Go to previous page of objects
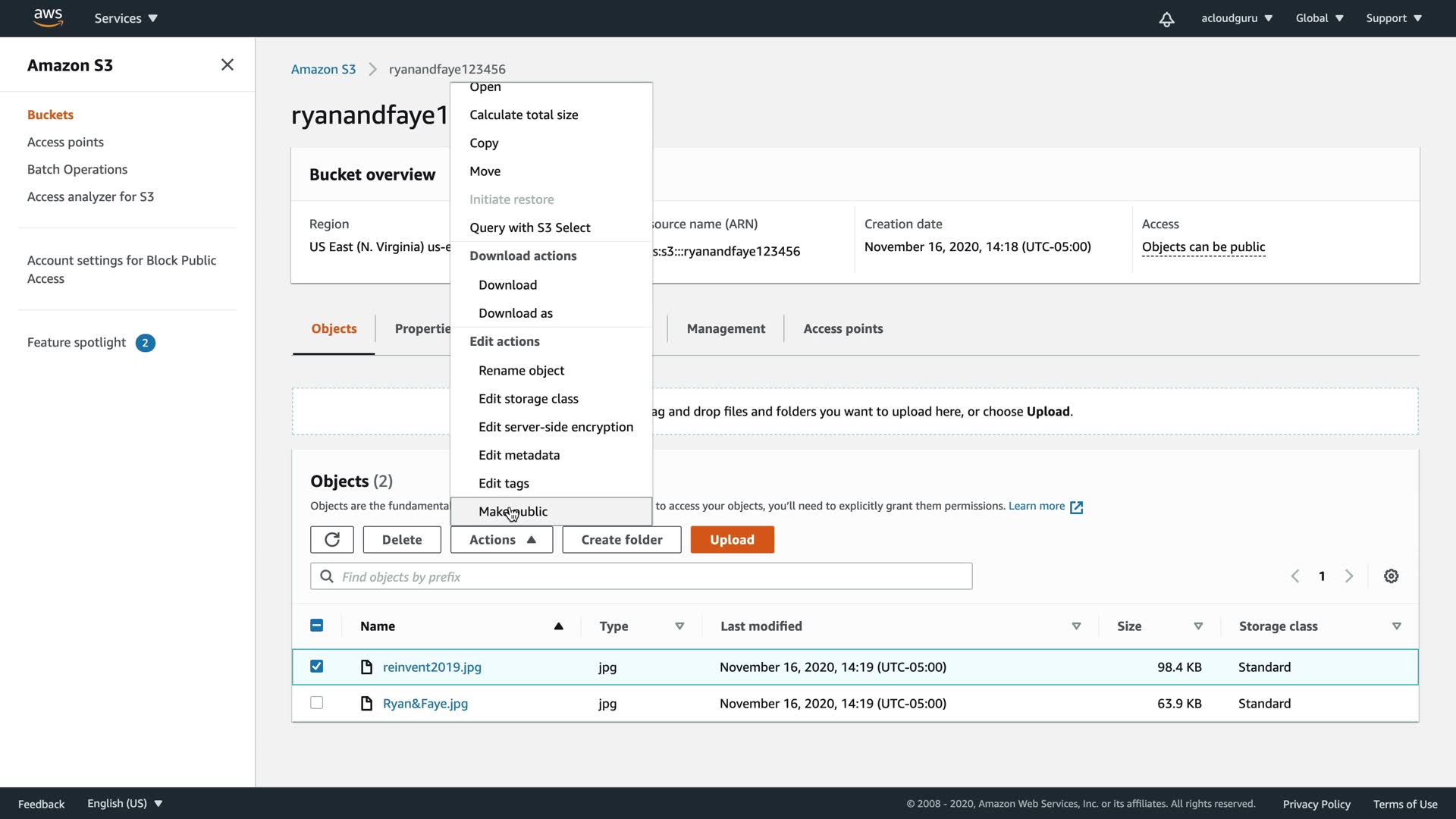 pos(1295,576)
